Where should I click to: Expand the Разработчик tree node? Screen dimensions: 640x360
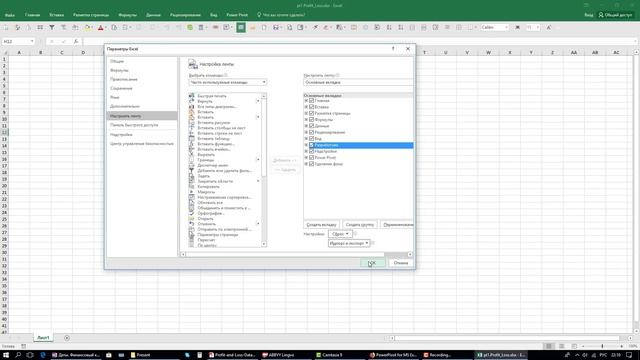tap(306, 145)
